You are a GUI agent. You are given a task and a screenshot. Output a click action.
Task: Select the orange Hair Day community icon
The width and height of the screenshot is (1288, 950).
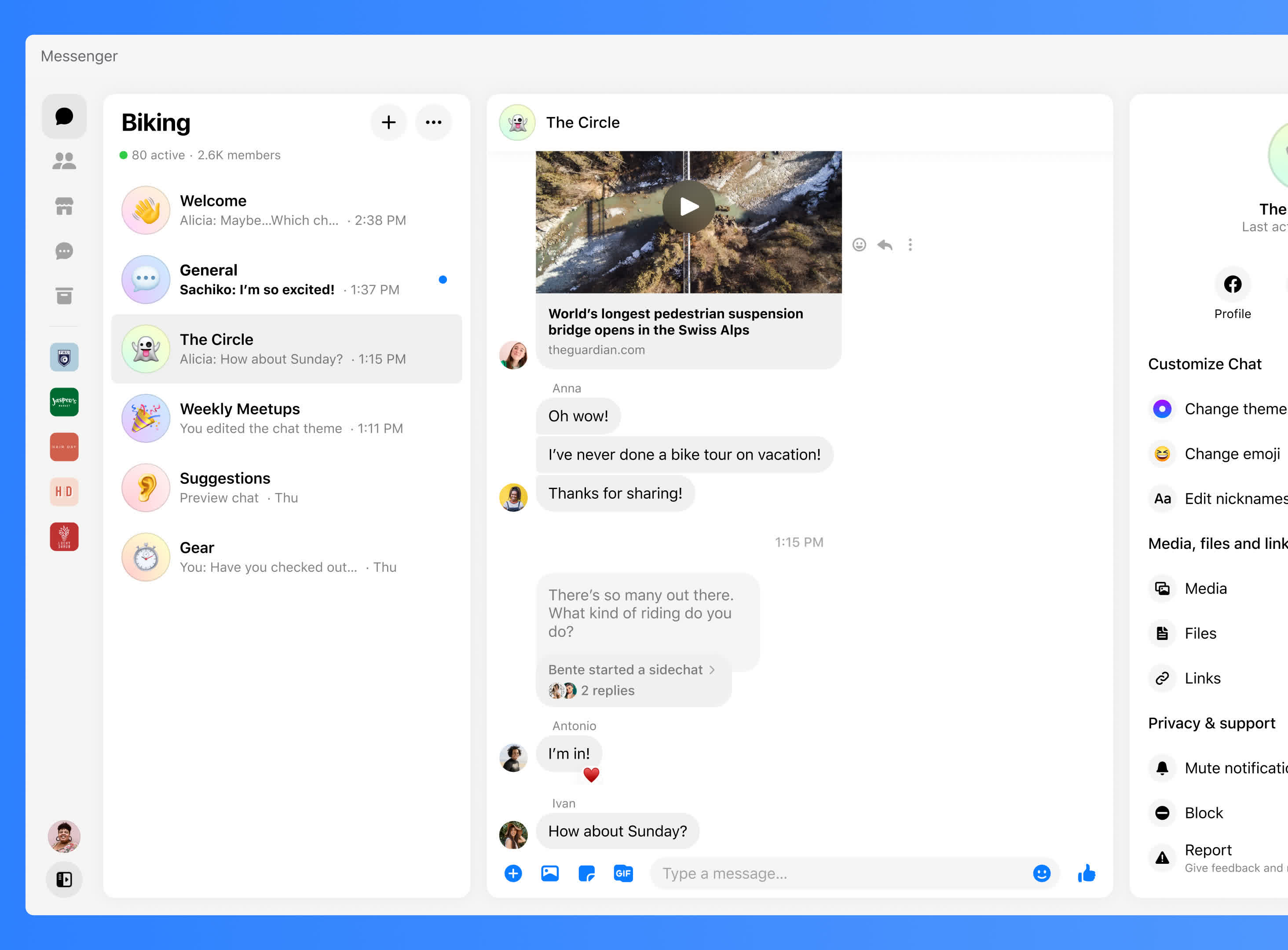[64, 447]
